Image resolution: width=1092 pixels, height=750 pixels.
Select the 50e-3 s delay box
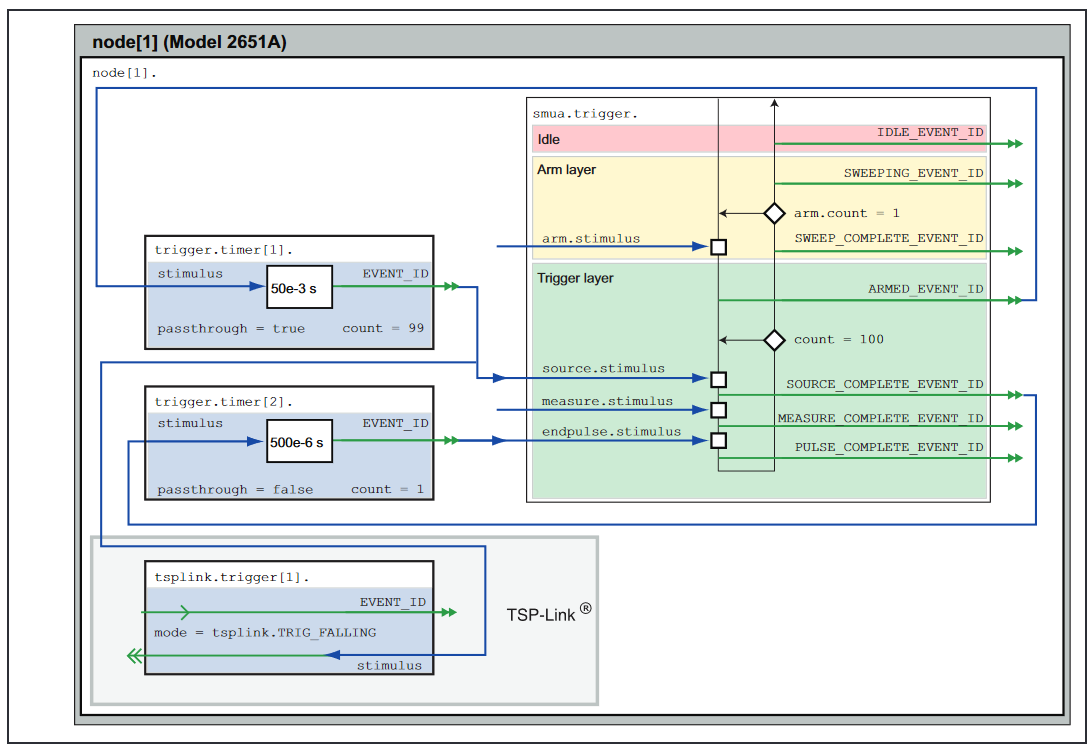click(x=297, y=287)
